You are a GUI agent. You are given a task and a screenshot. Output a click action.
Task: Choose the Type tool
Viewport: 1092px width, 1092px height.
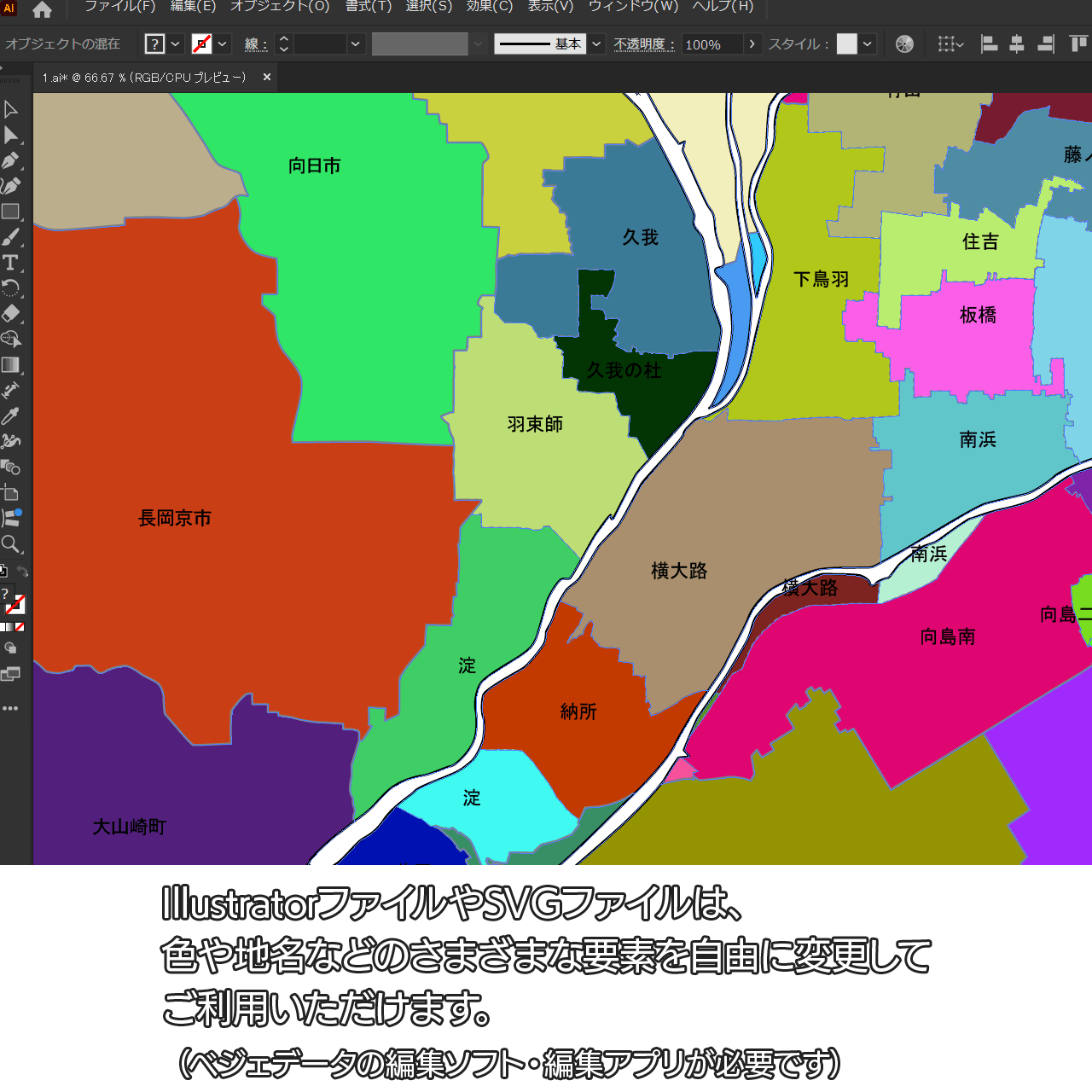[x=10, y=263]
